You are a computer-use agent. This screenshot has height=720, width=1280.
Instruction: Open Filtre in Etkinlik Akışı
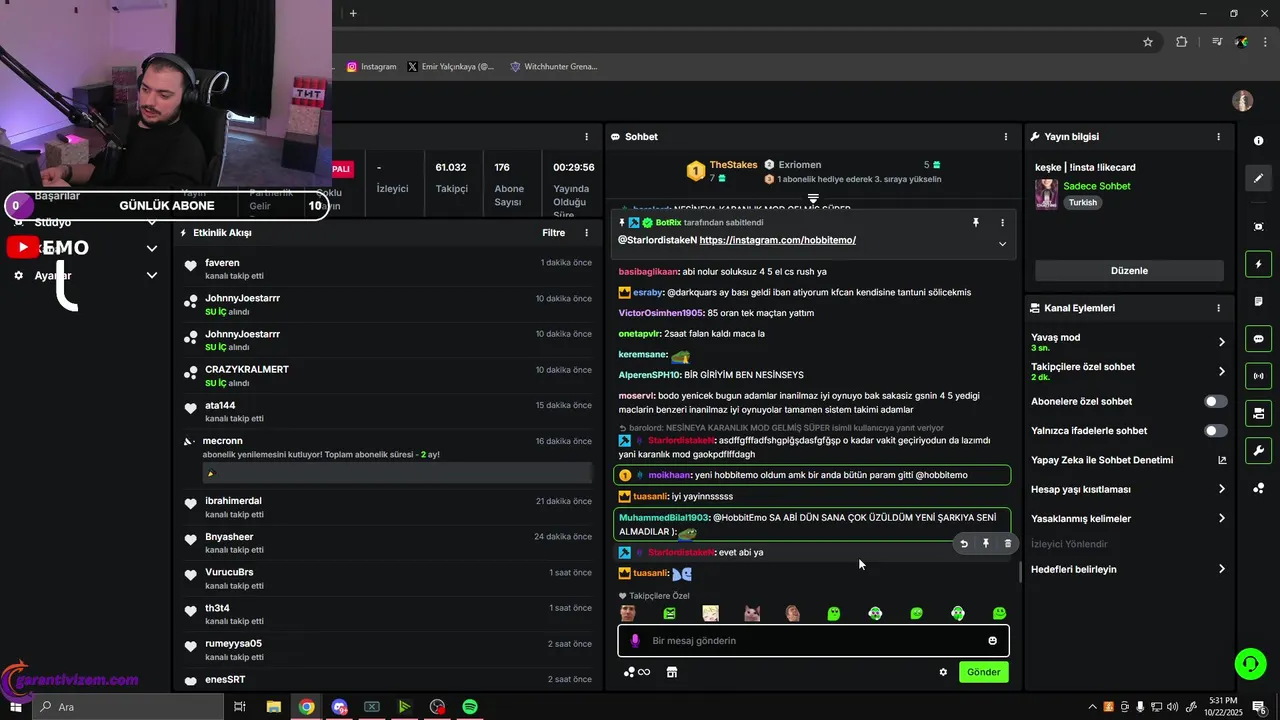pos(553,233)
